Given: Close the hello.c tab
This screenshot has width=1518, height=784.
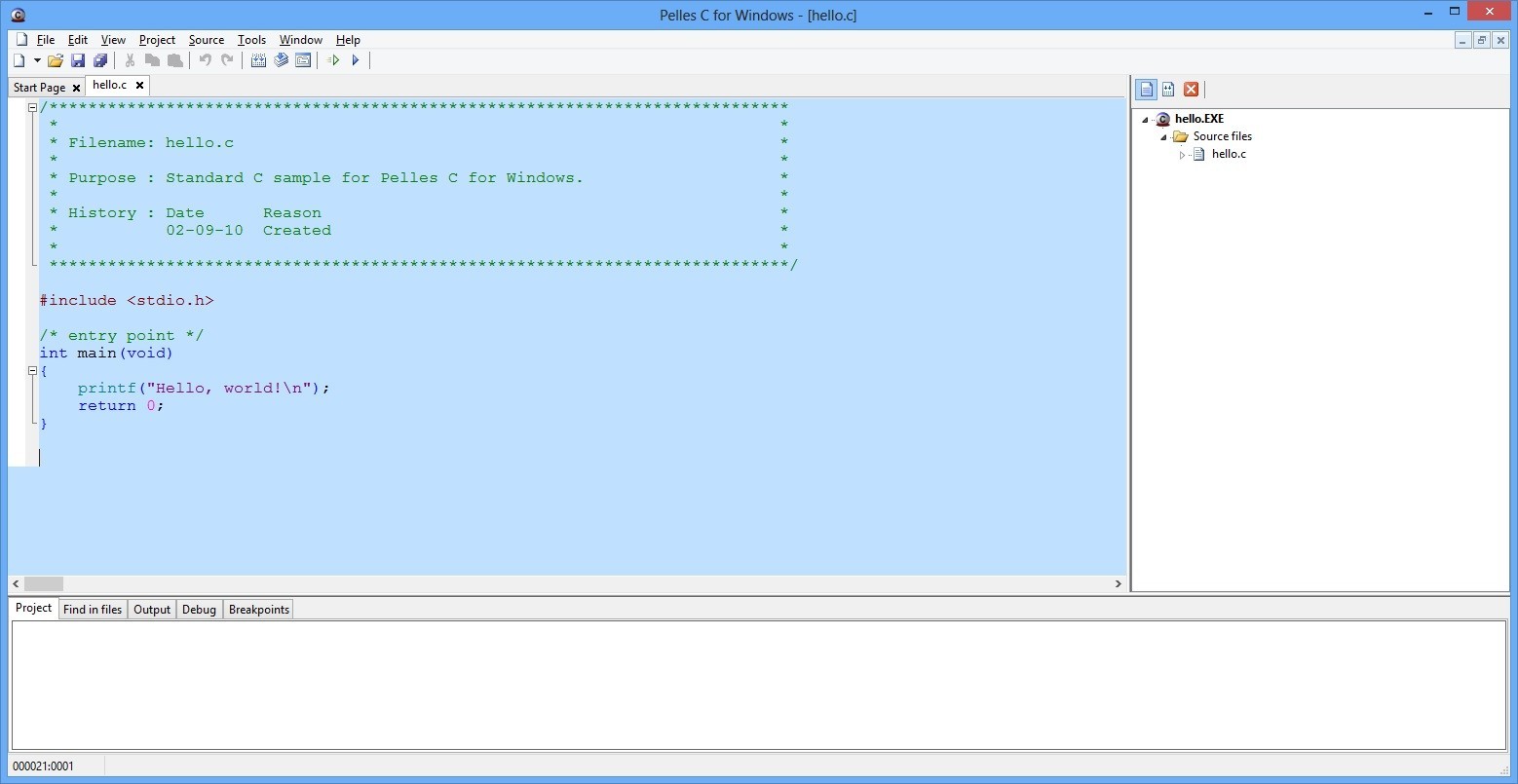Looking at the screenshot, I should [139, 86].
